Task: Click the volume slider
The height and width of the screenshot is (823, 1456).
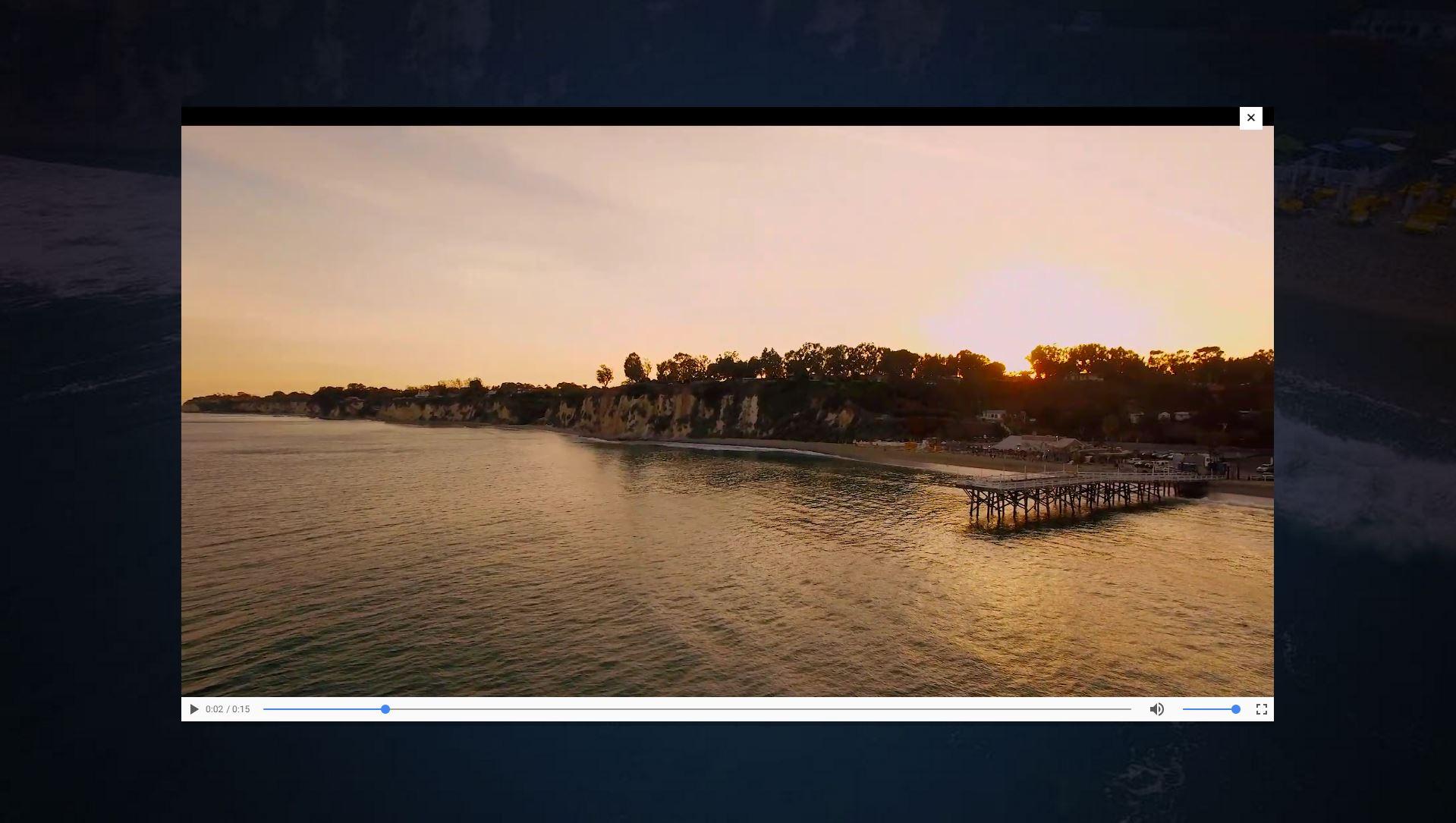Action: tap(1211, 709)
